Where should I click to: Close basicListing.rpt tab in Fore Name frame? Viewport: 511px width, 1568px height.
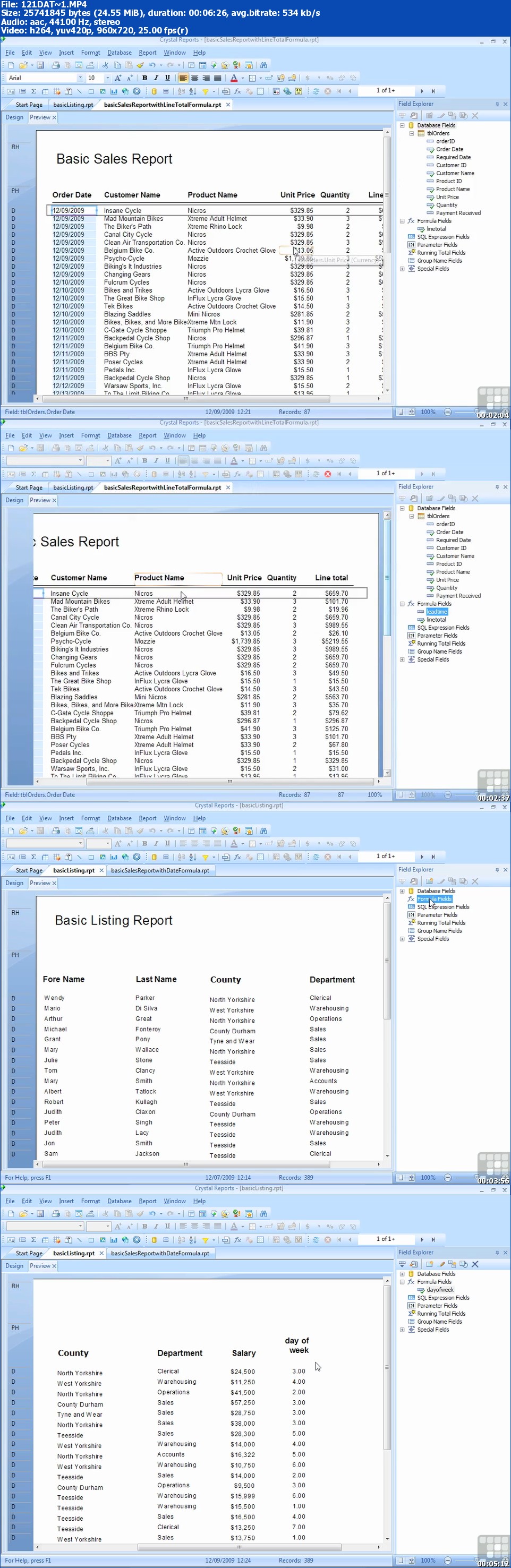pyautogui.click(x=101, y=870)
